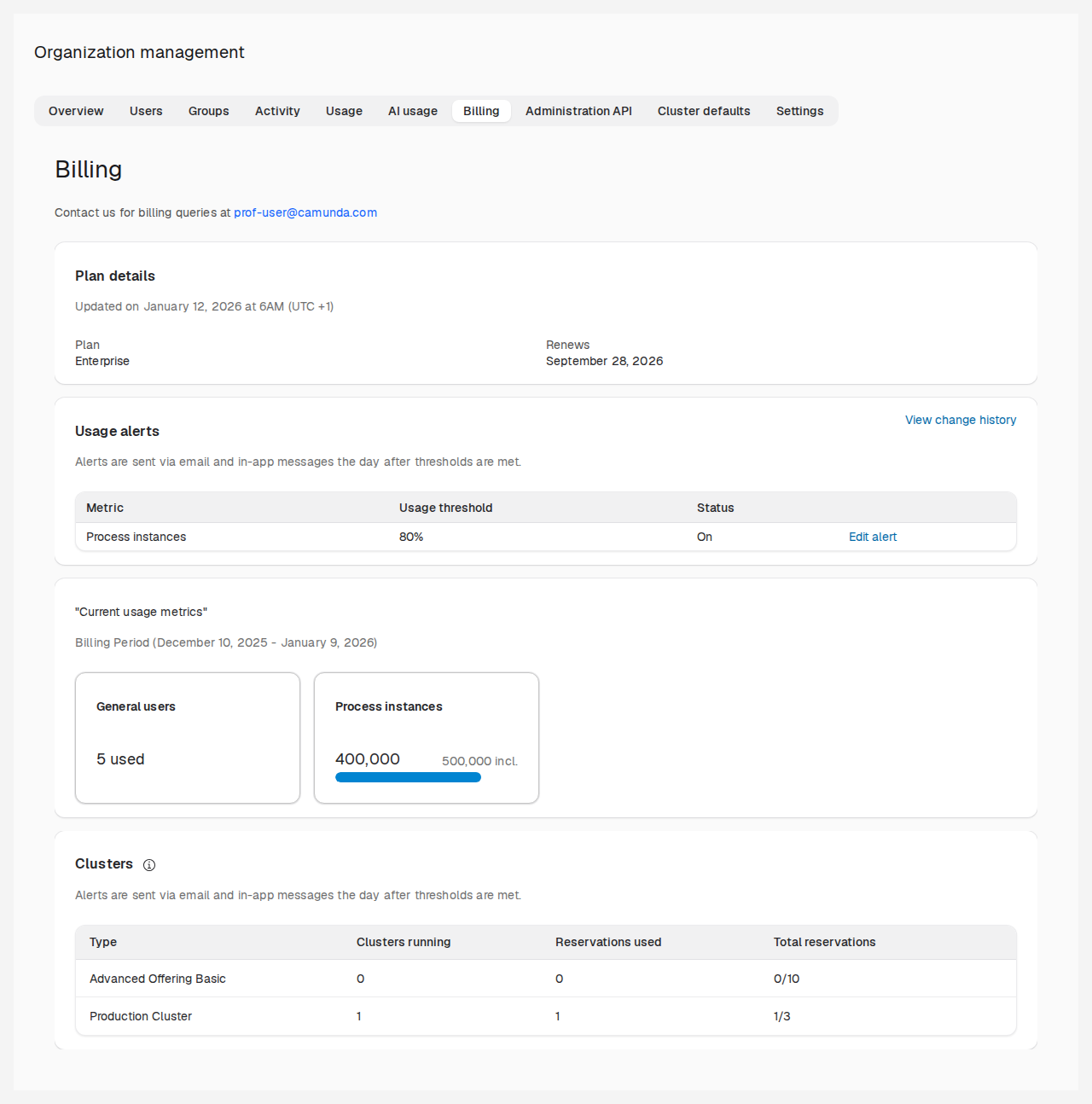Click the 1/3 total reservations value
The image size is (1092, 1104).
782,1016
